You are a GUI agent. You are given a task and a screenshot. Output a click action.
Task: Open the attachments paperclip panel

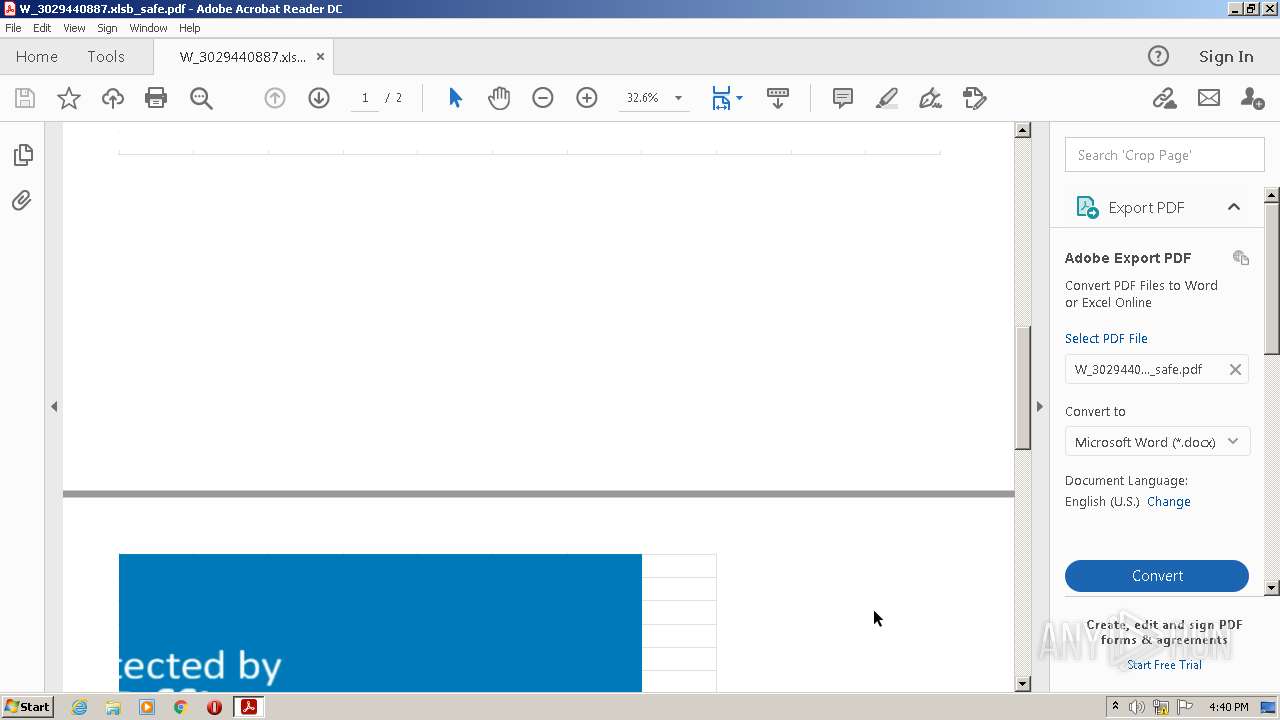click(x=22, y=200)
